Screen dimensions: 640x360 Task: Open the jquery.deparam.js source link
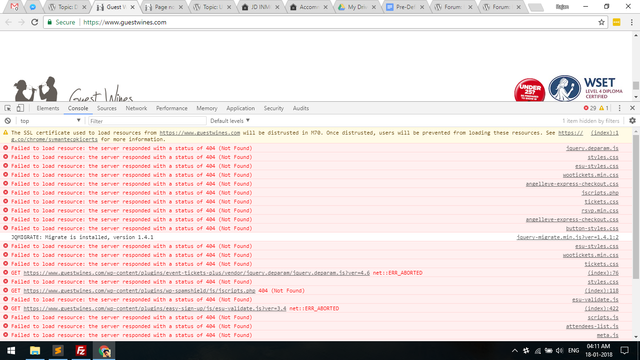tap(592, 148)
